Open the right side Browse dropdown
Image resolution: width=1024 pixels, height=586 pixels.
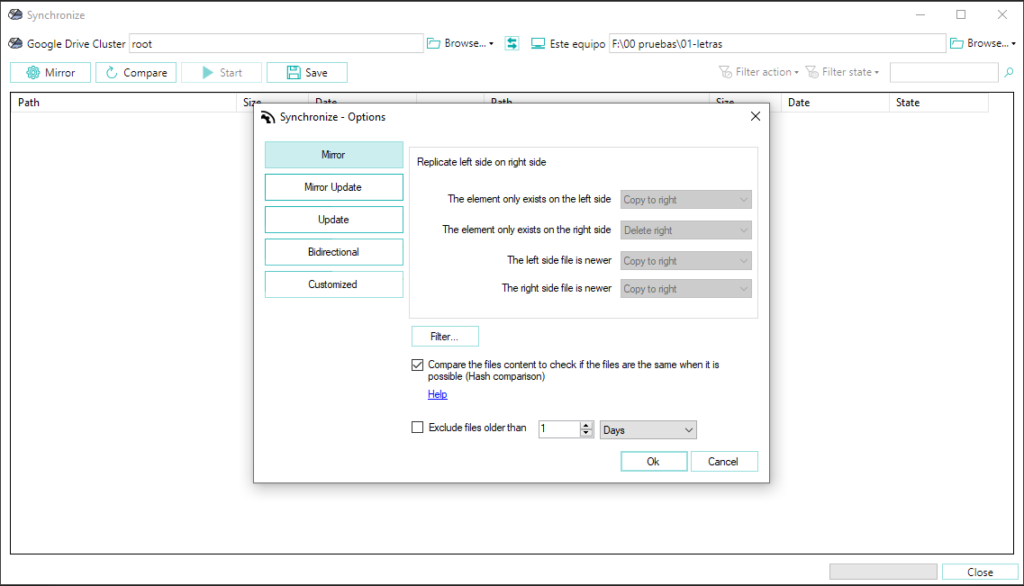click(983, 44)
